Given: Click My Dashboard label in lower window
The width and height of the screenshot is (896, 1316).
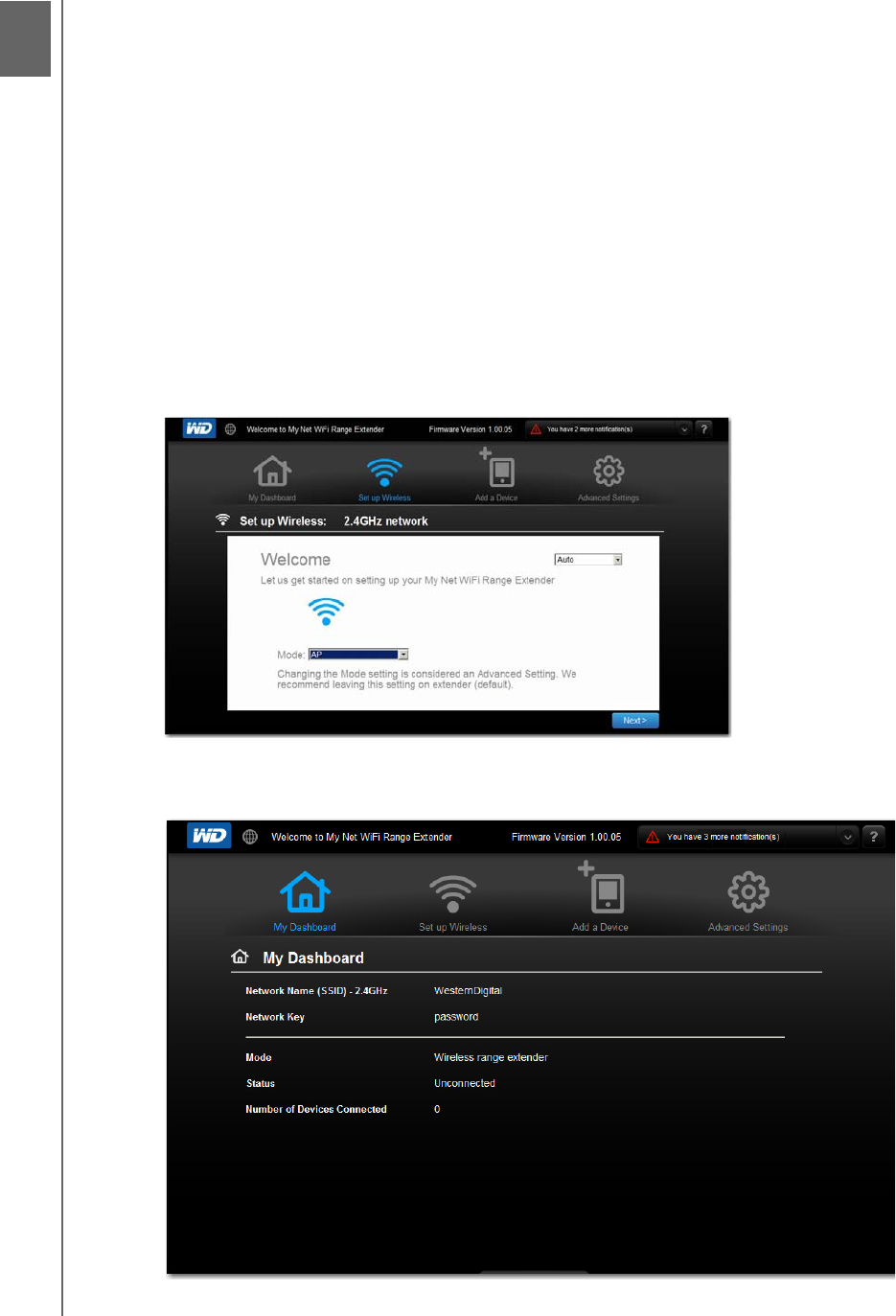Looking at the screenshot, I should click(x=305, y=928).
